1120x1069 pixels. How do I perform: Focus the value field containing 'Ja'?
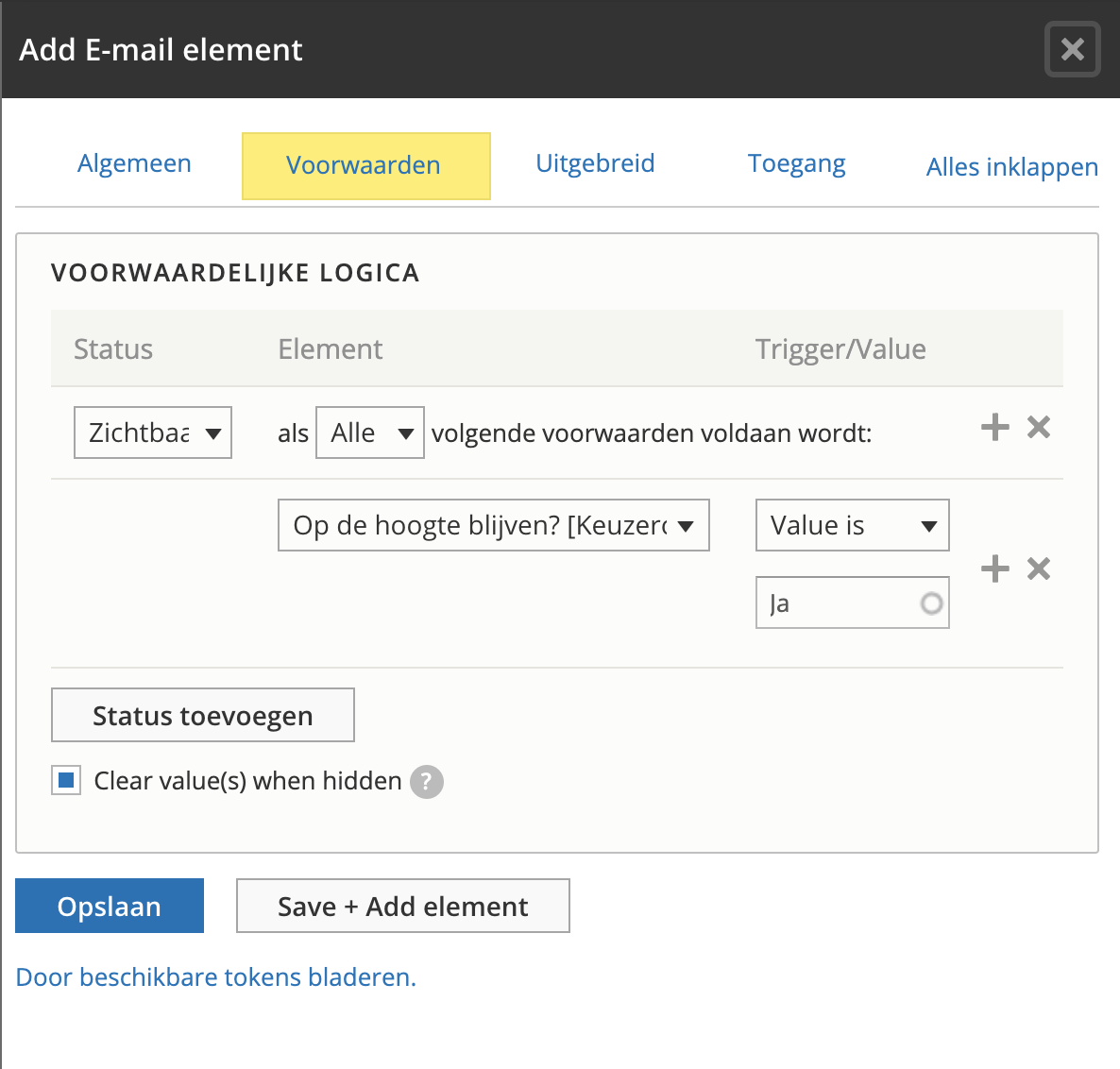click(x=840, y=603)
